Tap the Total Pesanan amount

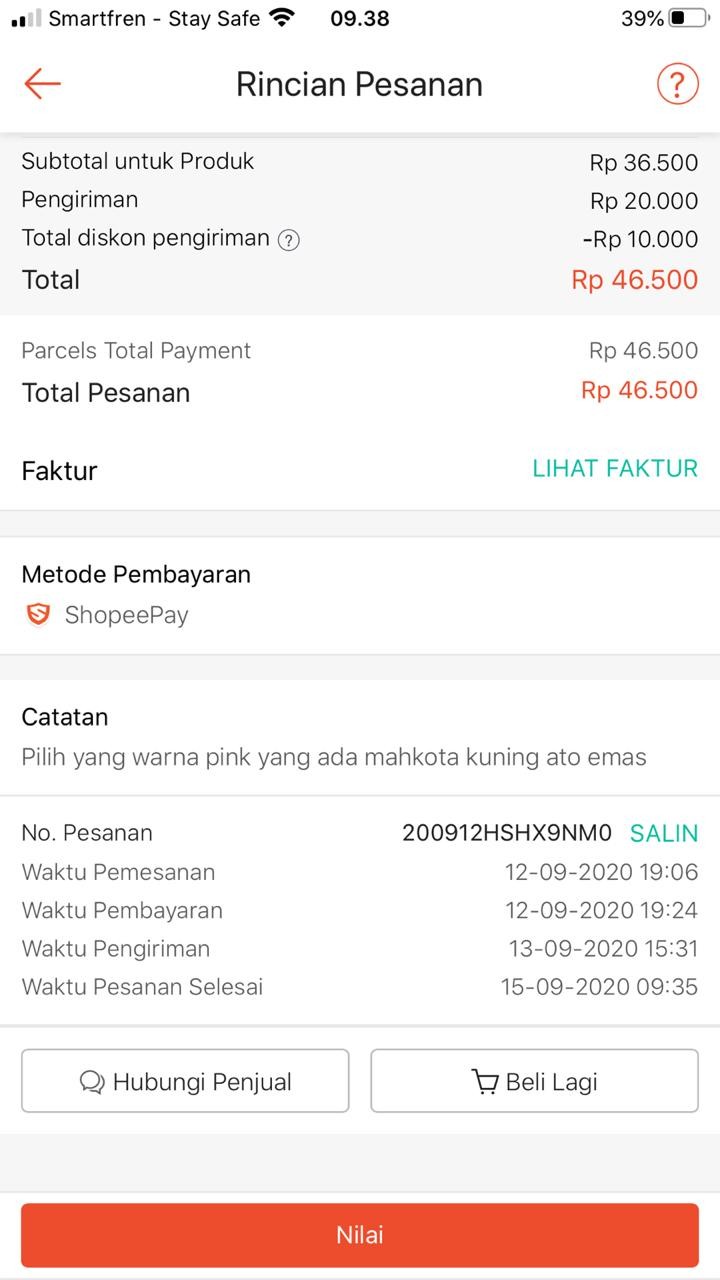tap(639, 391)
